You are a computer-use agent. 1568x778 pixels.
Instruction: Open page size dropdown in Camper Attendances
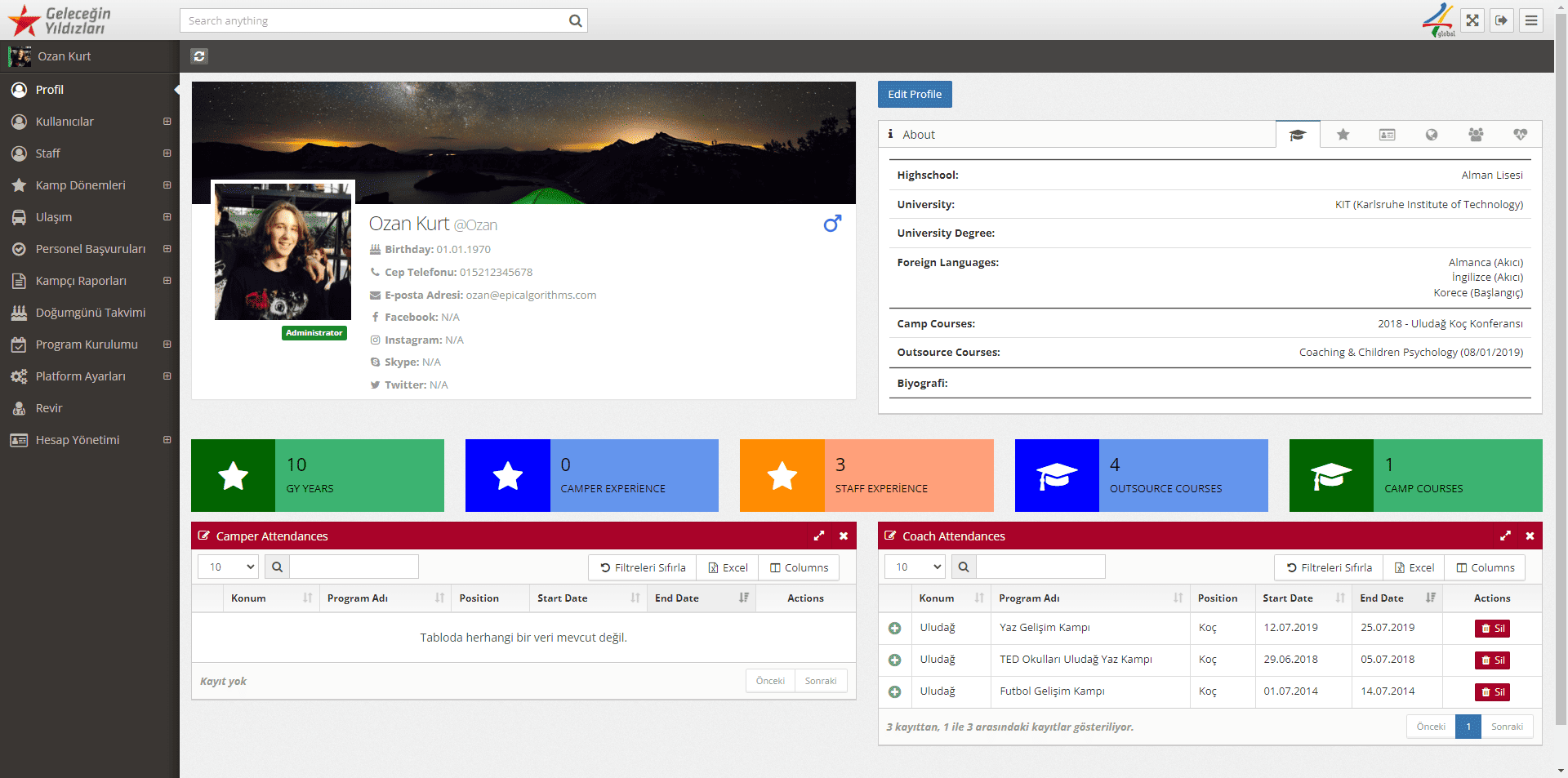pyautogui.click(x=229, y=567)
